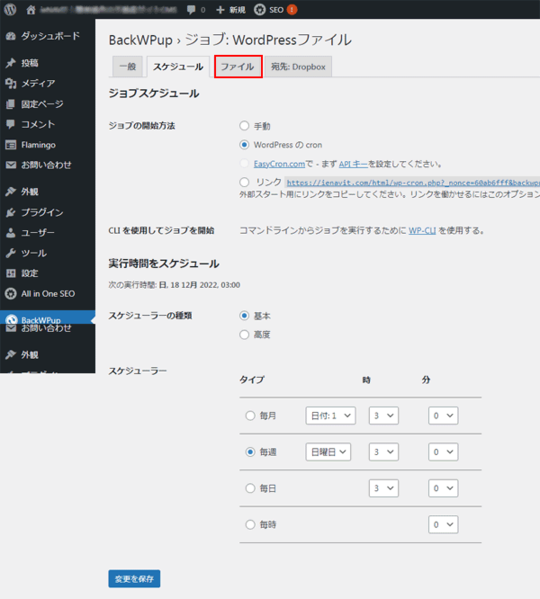Viewport: 540px width, 599px height.
Task: Open hour dropdown in 毎週 row
Action: [x=384, y=452]
